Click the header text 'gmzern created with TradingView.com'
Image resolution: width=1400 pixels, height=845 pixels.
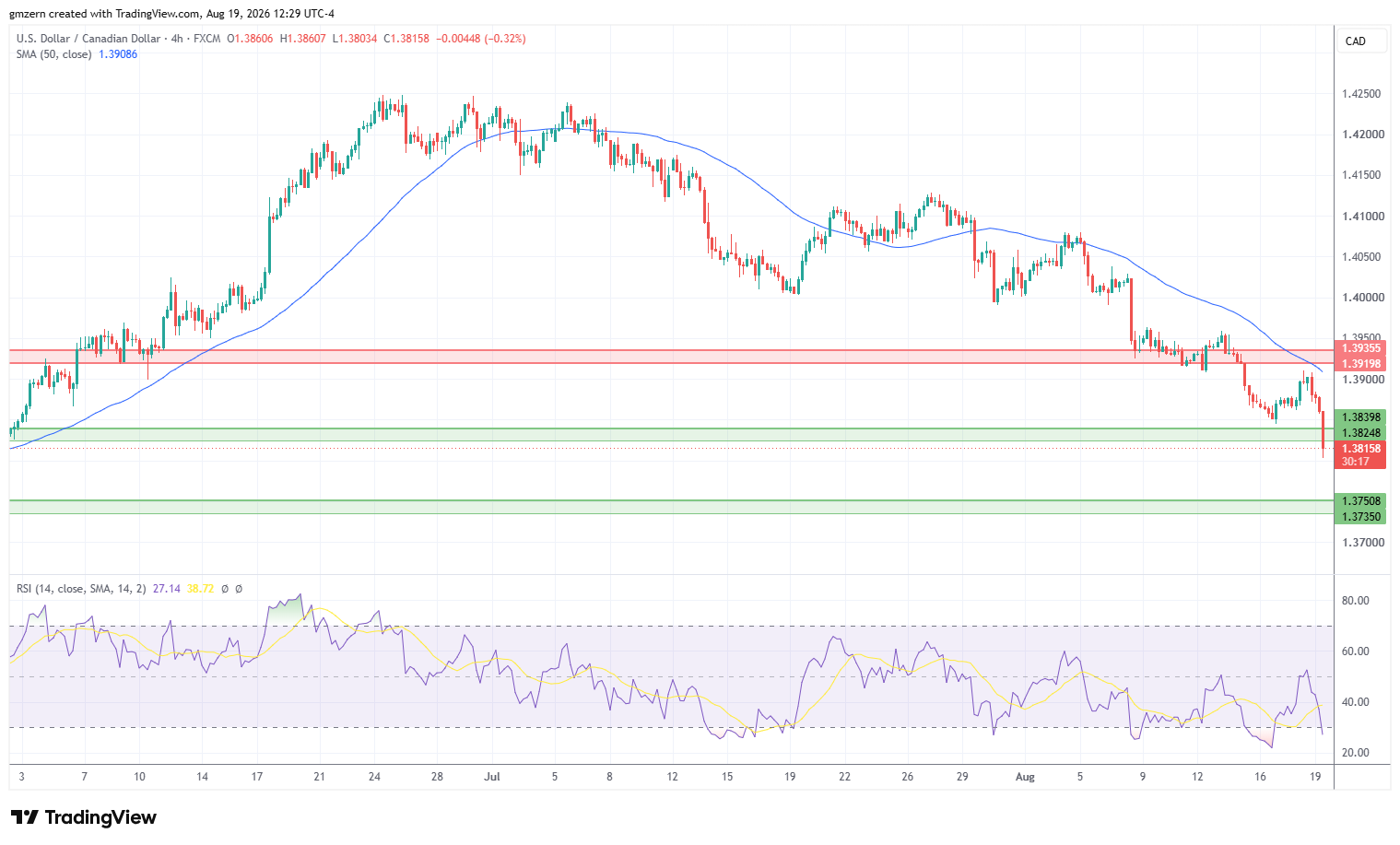tap(104, 14)
